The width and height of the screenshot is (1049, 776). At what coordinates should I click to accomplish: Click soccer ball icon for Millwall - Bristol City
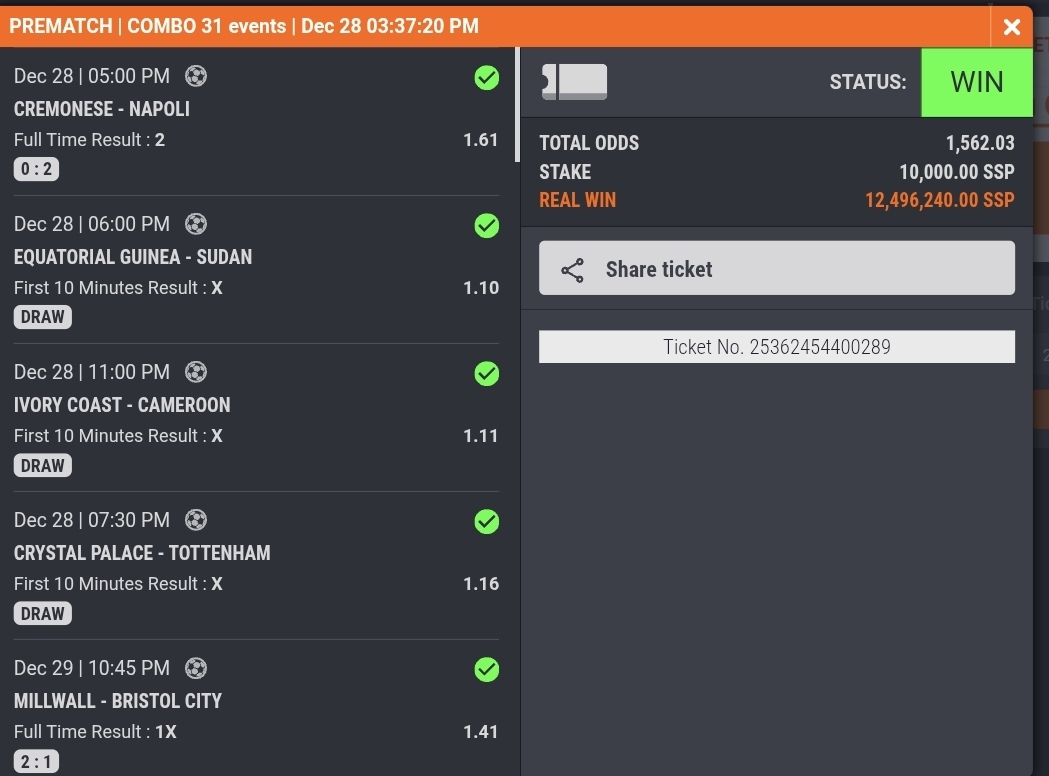[196, 668]
